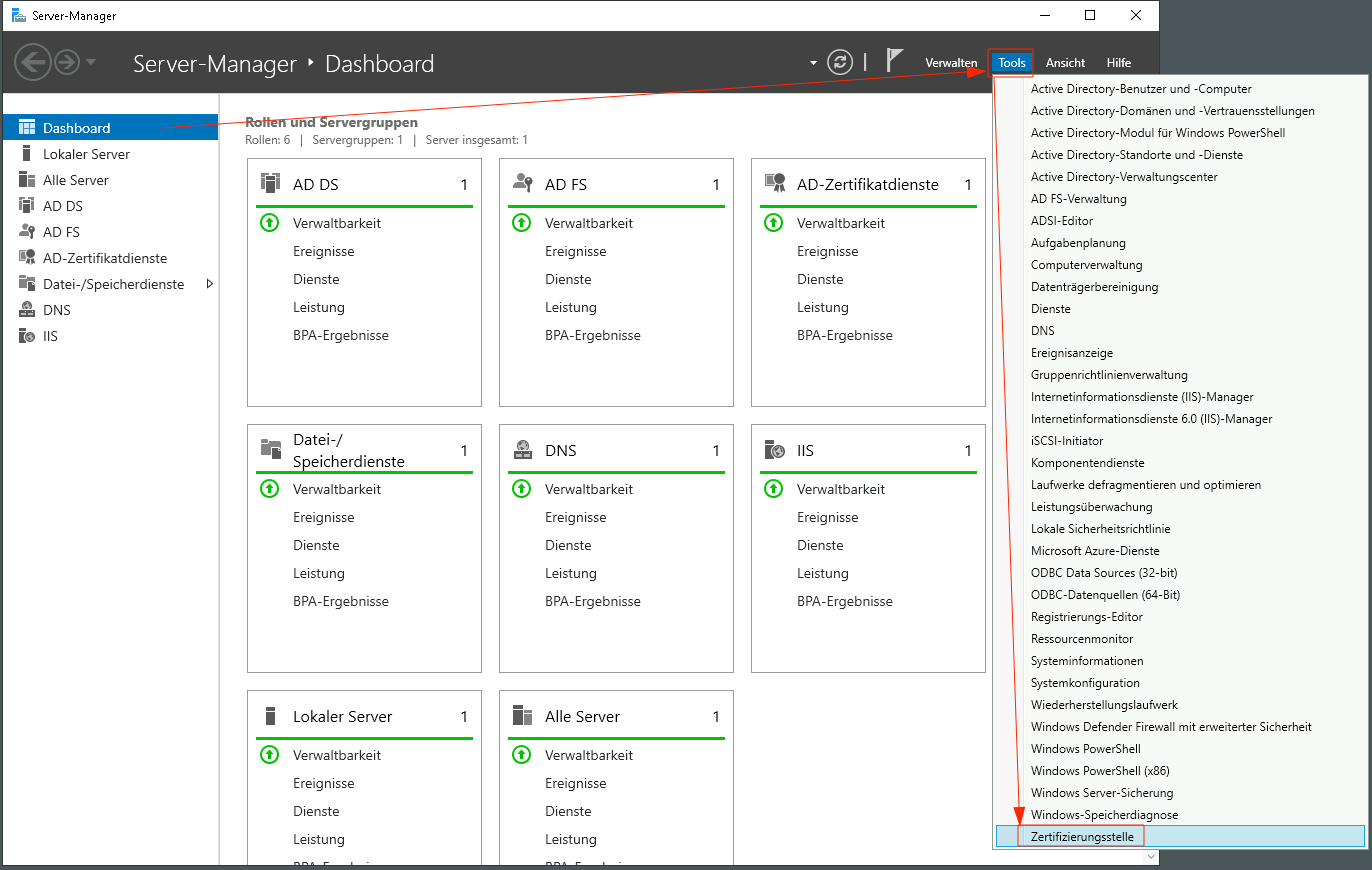Open the notifications flag icon
Screen dimensions: 1372x870
pyautogui.click(x=895, y=62)
